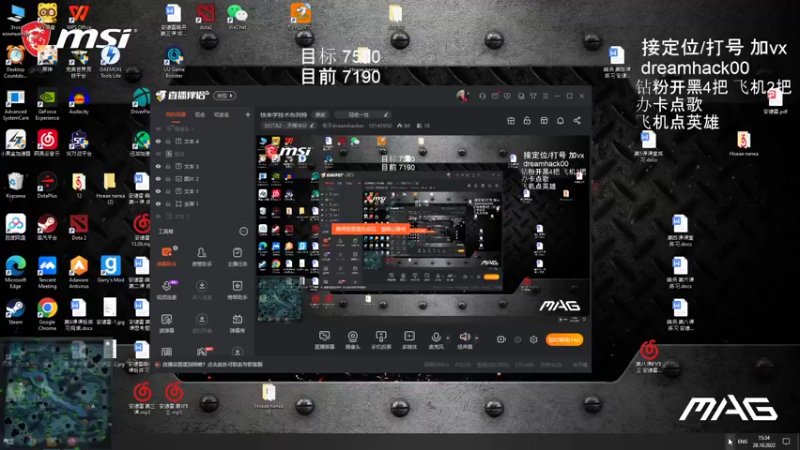
Task: Expand the mode switch next to app logo
Action: click(x=224, y=95)
